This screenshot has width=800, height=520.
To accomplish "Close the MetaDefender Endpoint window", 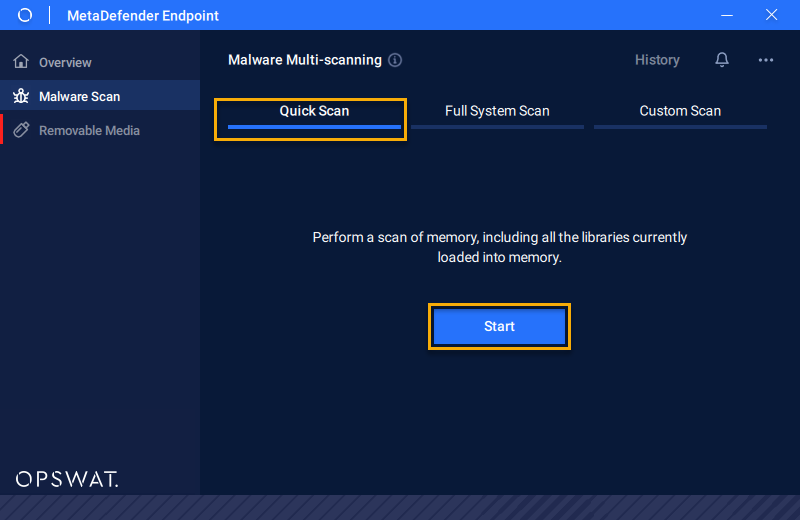I will (x=771, y=15).
